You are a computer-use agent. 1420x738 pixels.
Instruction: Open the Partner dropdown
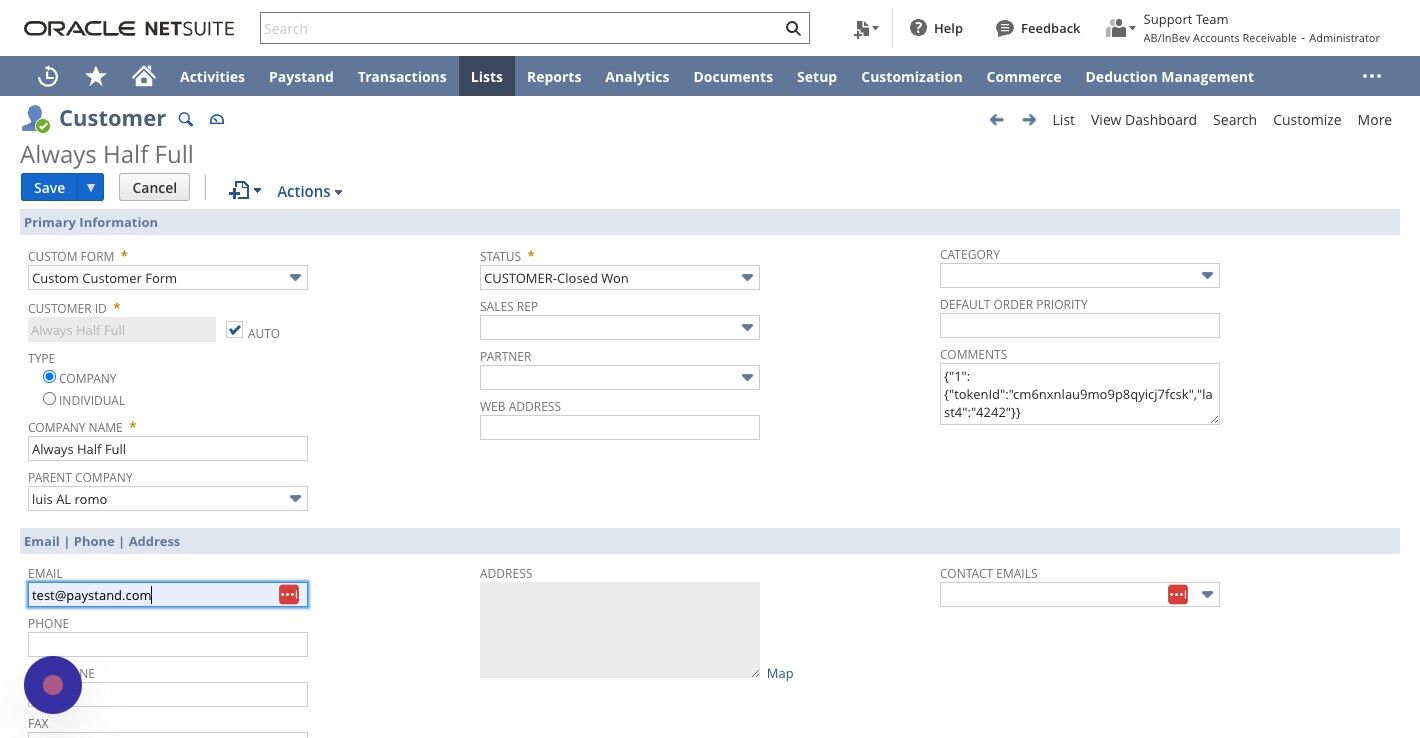(x=747, y=378)
